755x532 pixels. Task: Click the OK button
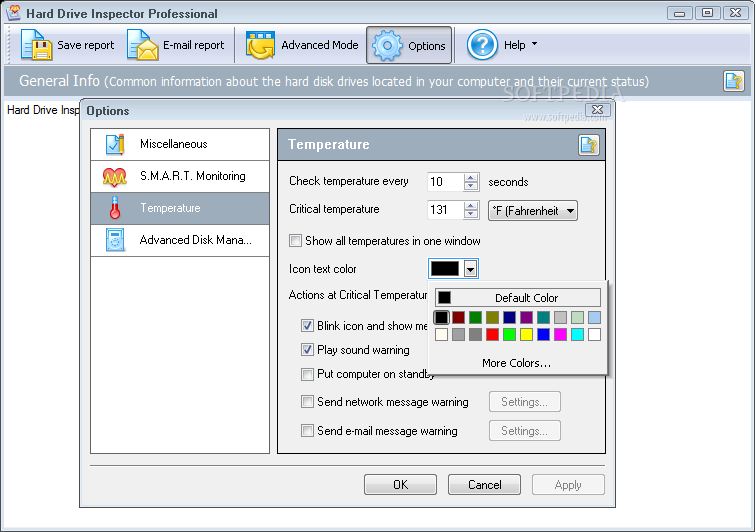pos(400,484)
